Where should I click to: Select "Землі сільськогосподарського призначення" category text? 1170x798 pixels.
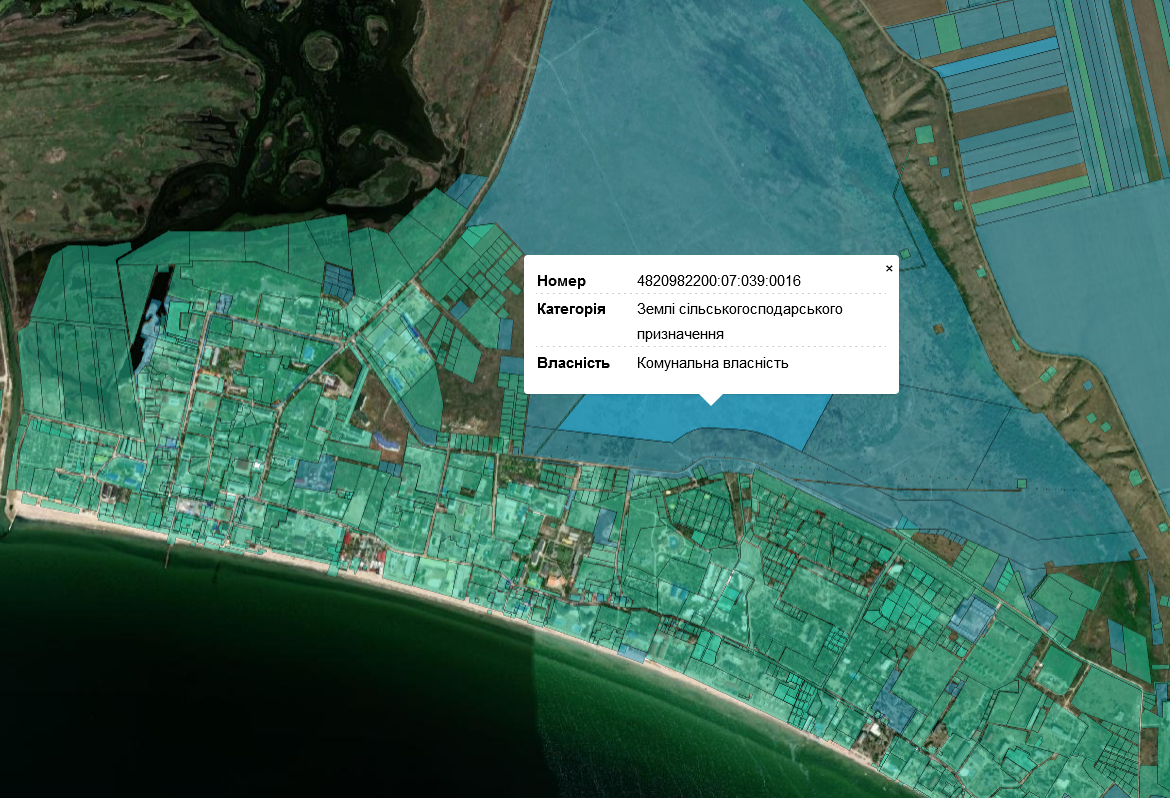tap(739, 320)
